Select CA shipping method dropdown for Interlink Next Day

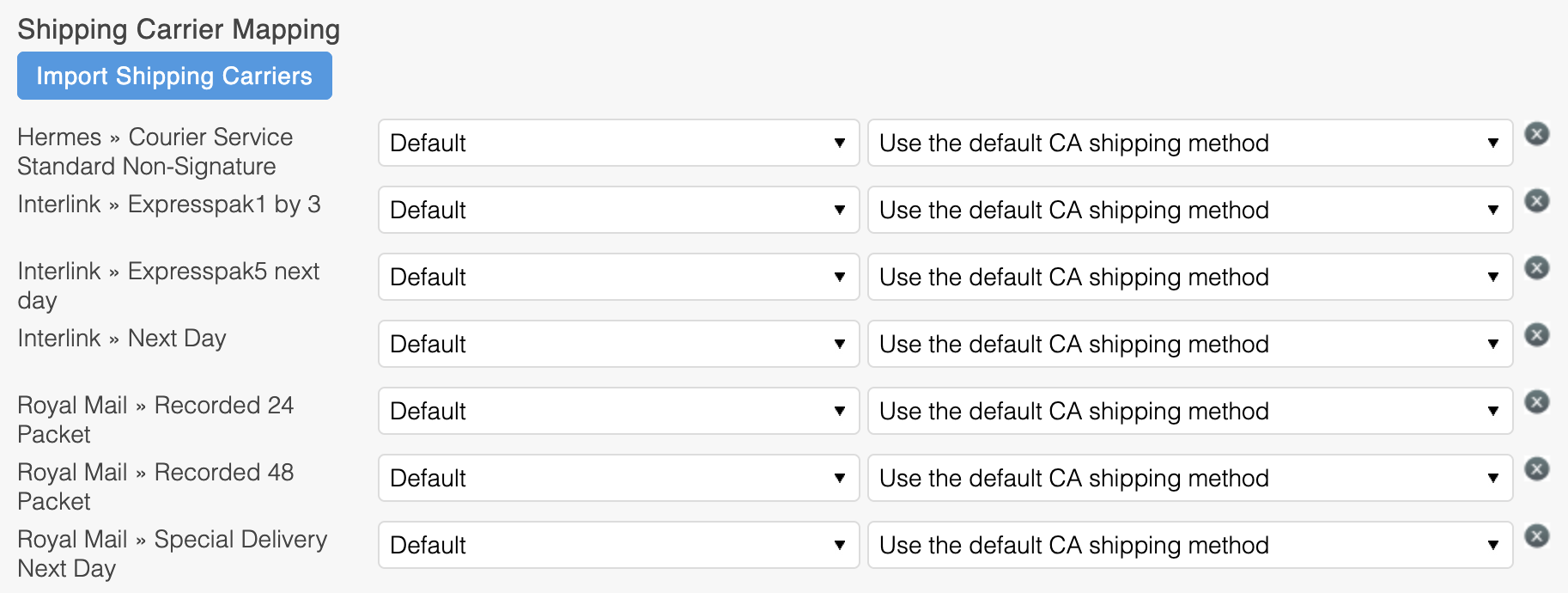click(1190, 344)
